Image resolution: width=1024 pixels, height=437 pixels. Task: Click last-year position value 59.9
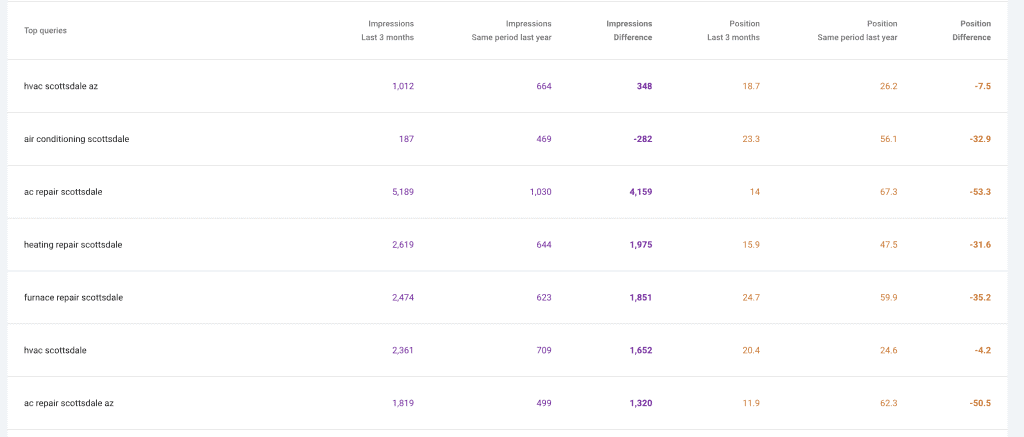click(x=889, y=298)
